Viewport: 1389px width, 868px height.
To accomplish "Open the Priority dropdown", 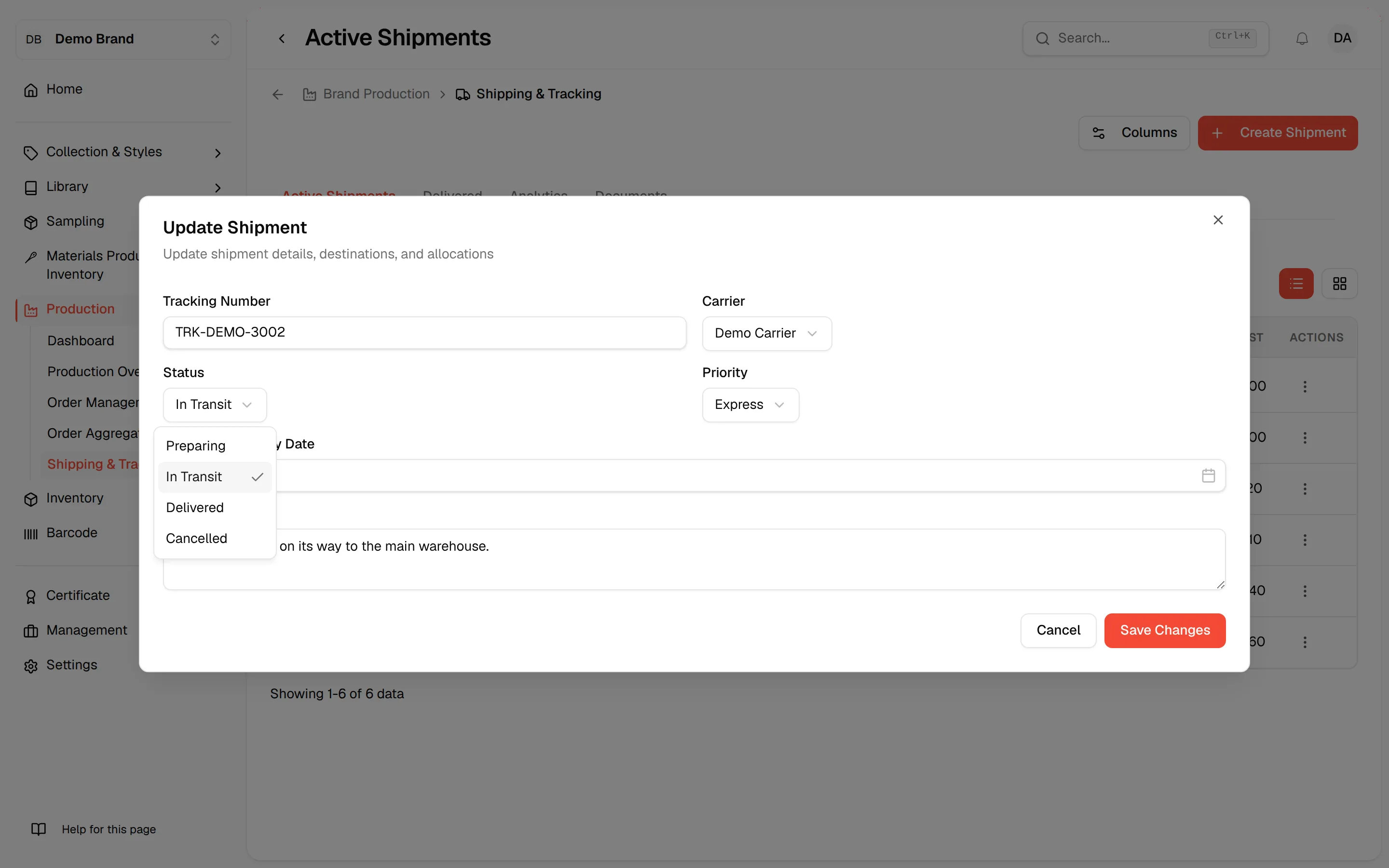I will 751,405.
